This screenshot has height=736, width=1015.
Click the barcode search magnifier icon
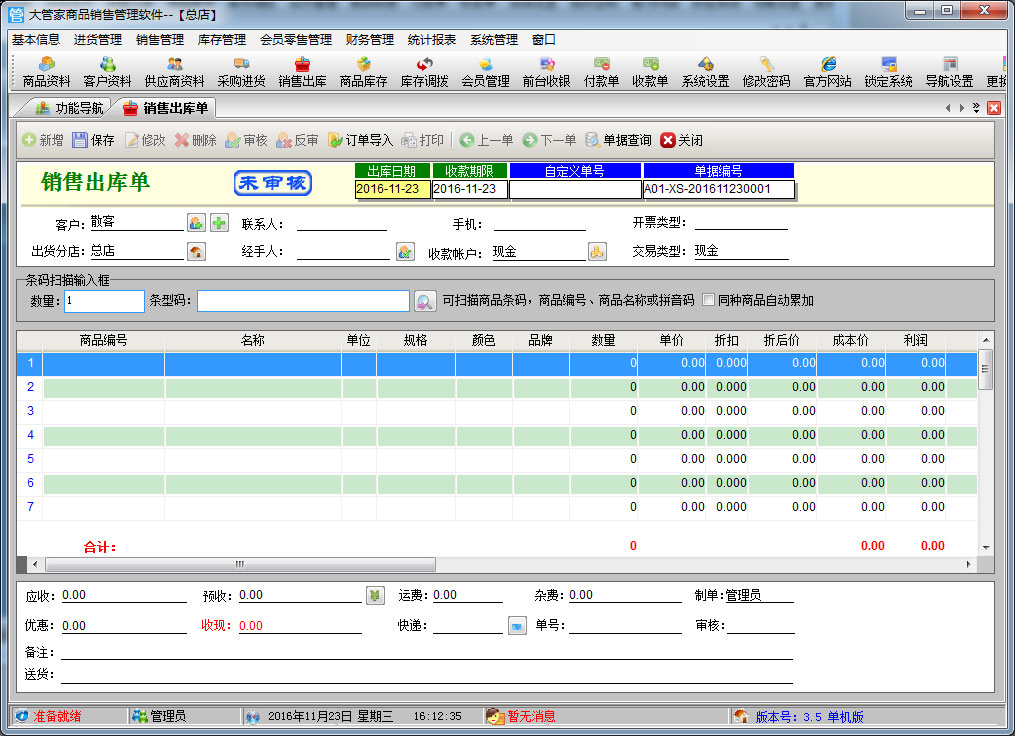[x=425, y=301]
